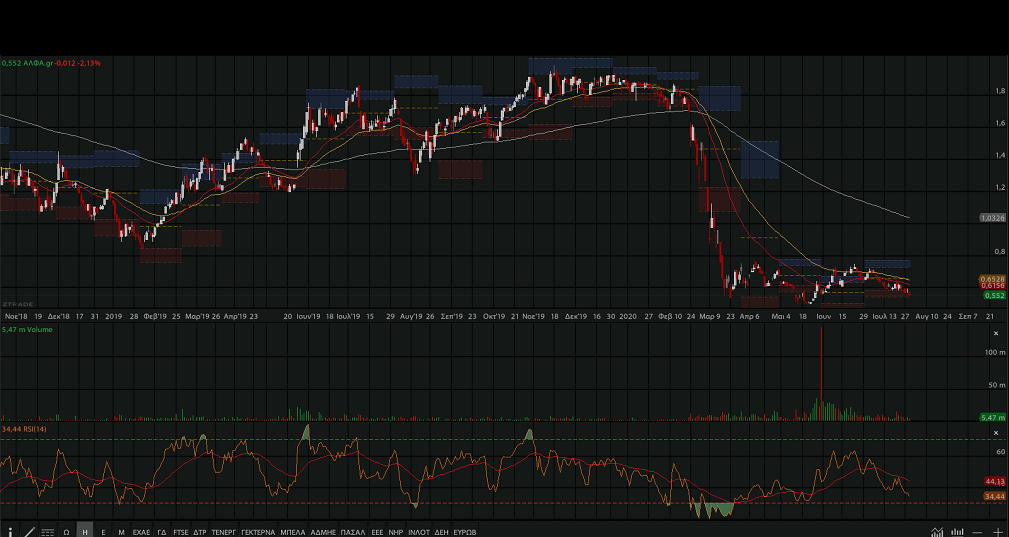Open the info icon in bottom toolbar
The height and width of the screenshot is (537, 1009).
[x=10, y=532]
